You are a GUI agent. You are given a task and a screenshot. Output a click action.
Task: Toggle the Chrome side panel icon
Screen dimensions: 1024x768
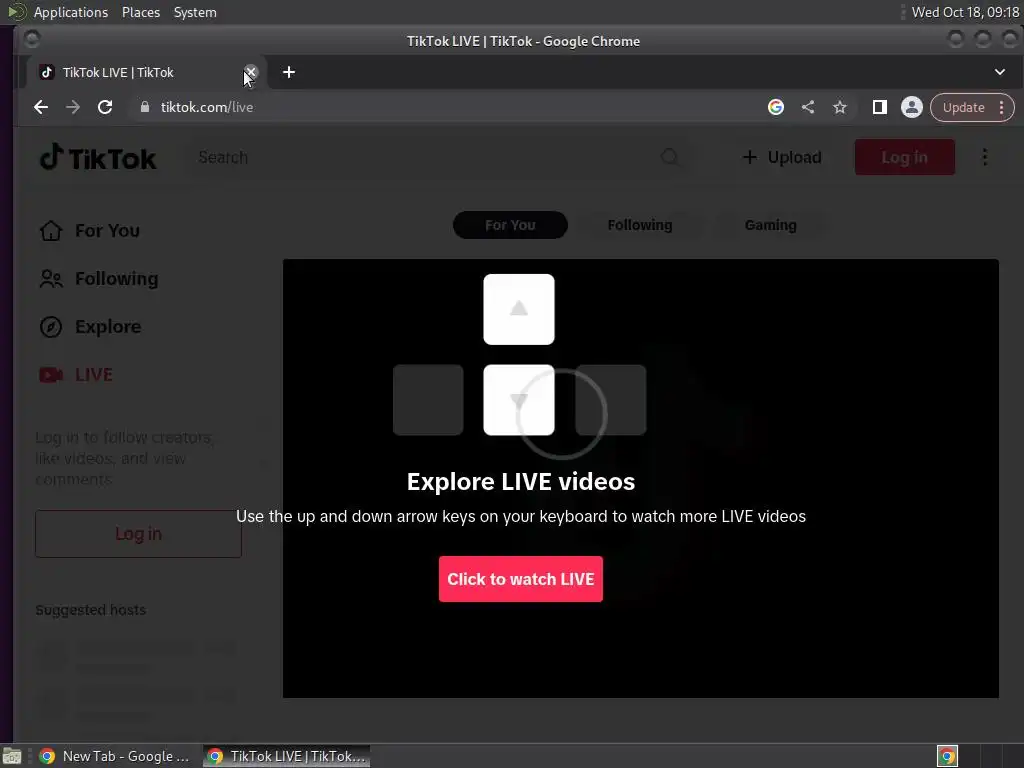(880, 107)
